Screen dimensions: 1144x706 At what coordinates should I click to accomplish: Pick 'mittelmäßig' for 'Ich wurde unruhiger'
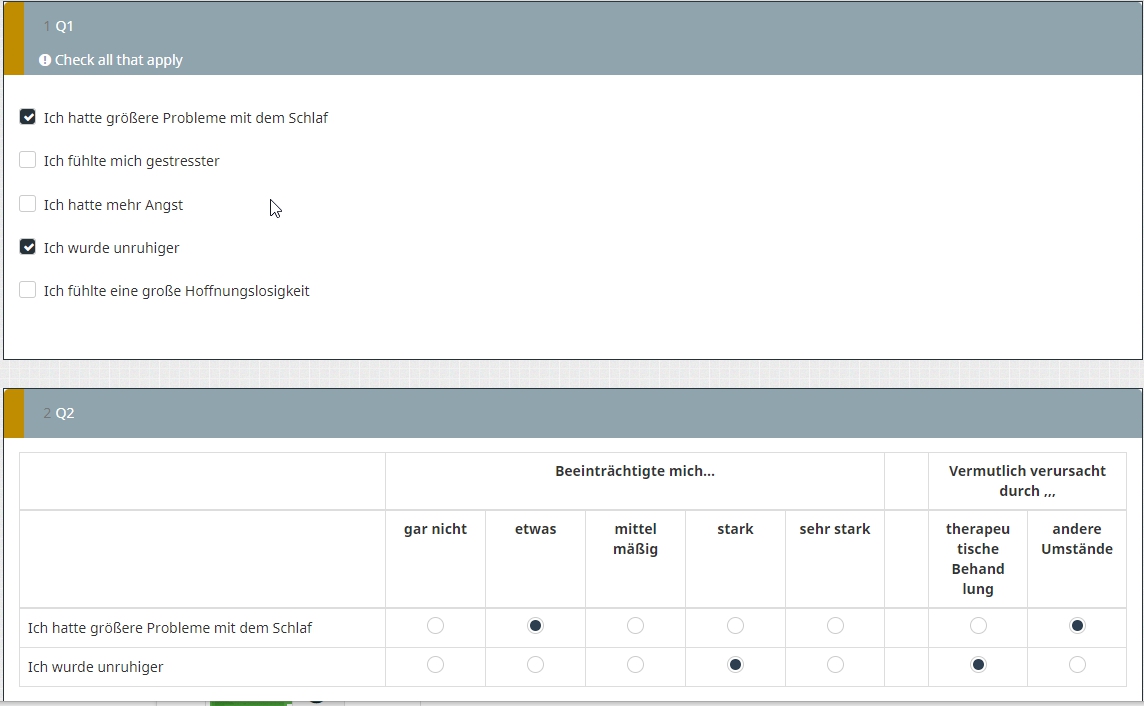(x=635, y=665)
